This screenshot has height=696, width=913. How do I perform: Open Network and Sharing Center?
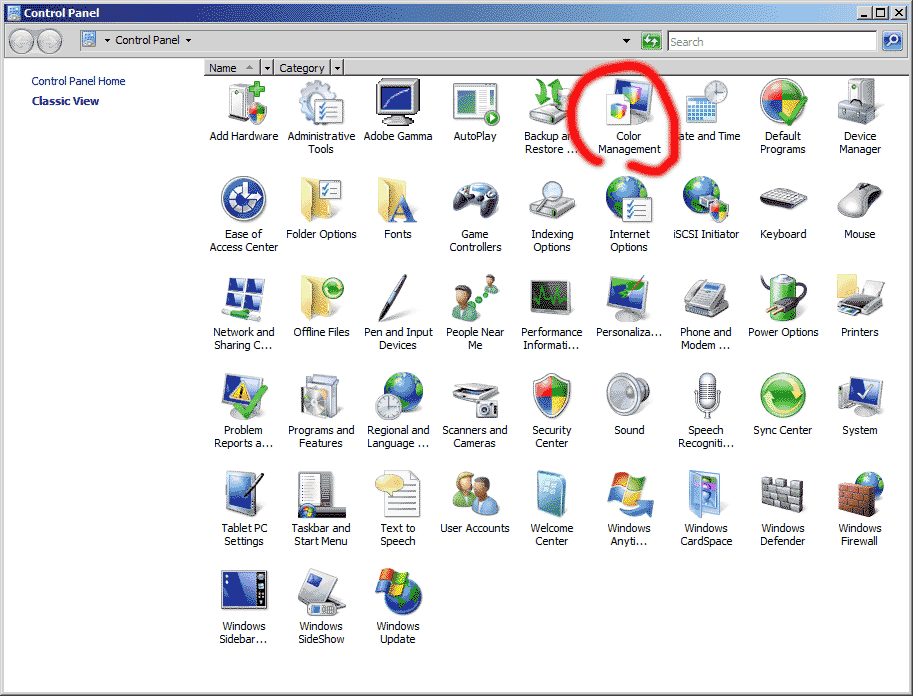(x=243, y=313)
